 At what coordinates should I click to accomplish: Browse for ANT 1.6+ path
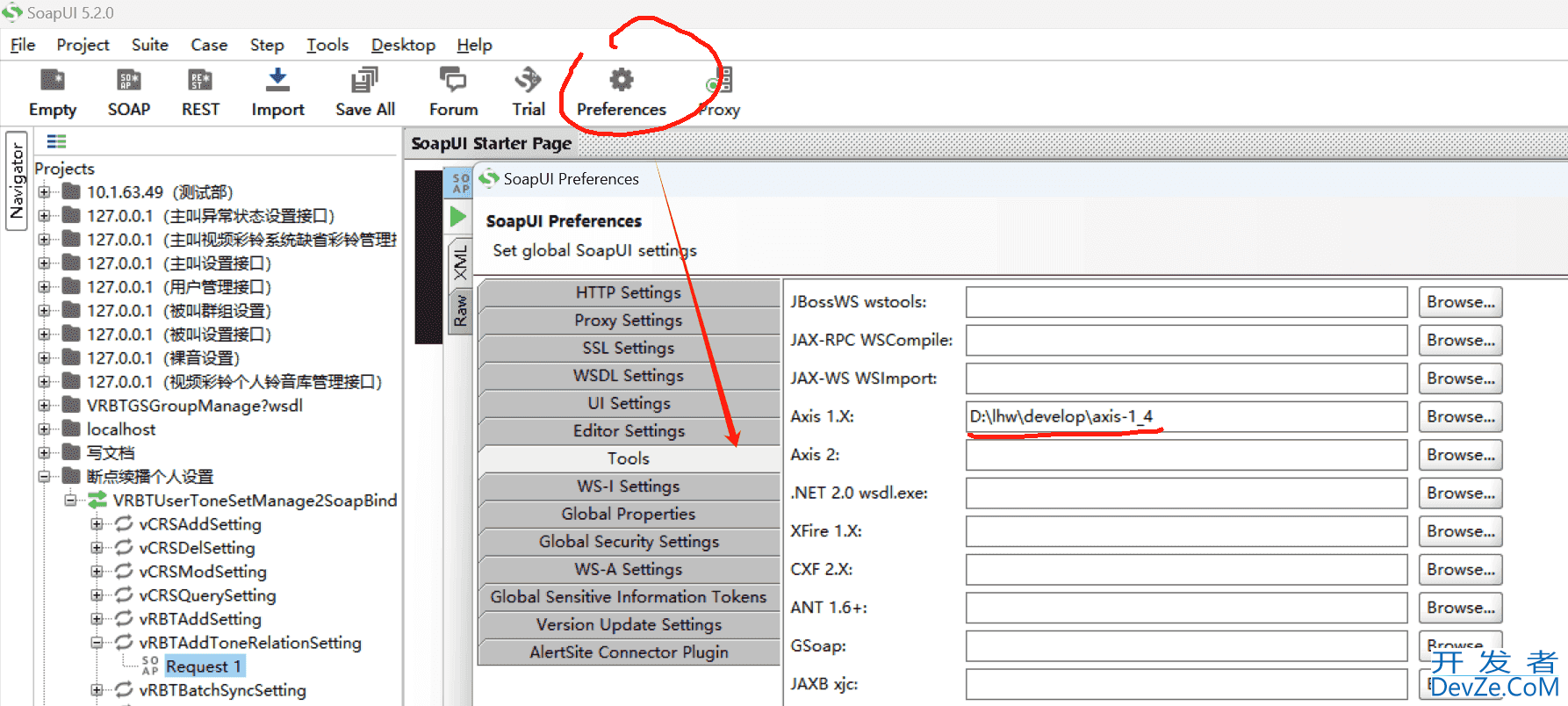click(1461, 608)
